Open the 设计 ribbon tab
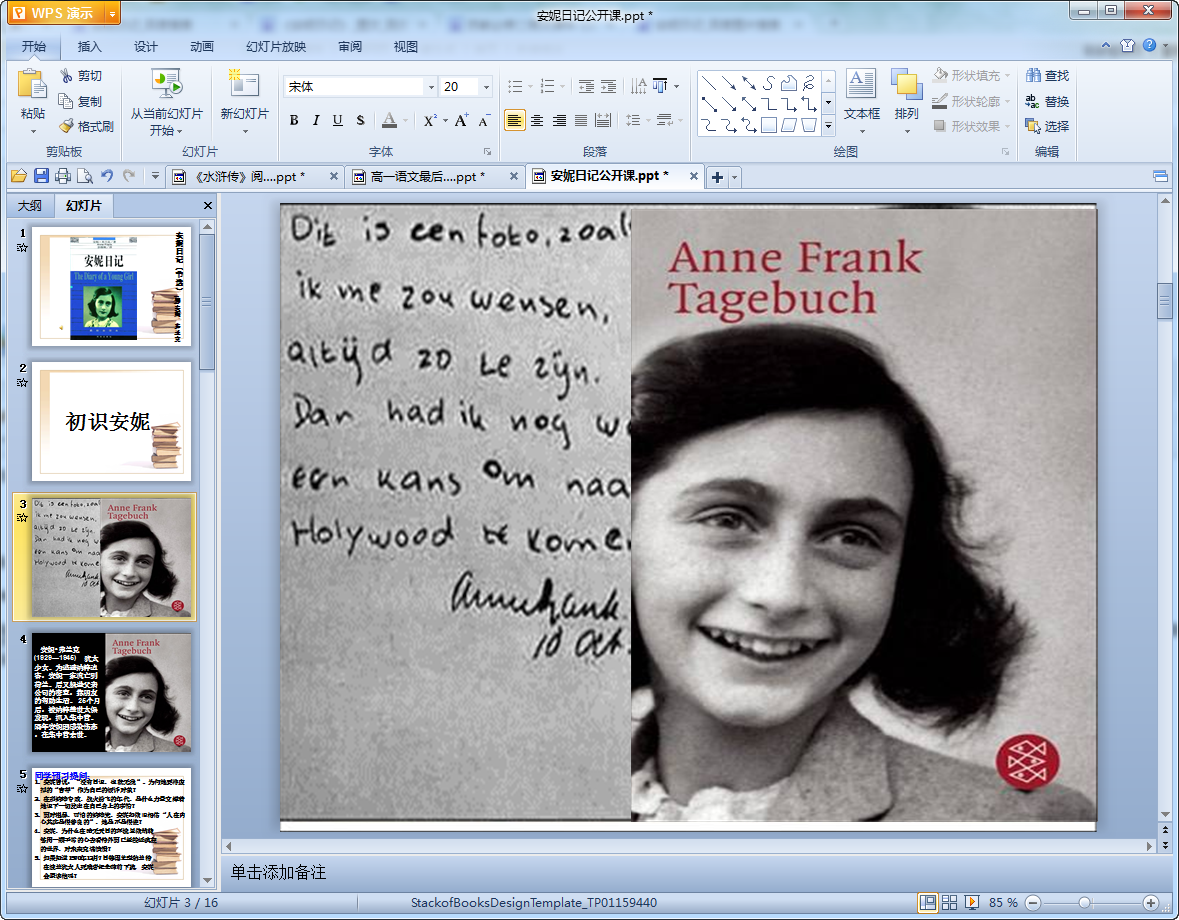The height and width of the screenshot is (920, 1179). point(146,47)
